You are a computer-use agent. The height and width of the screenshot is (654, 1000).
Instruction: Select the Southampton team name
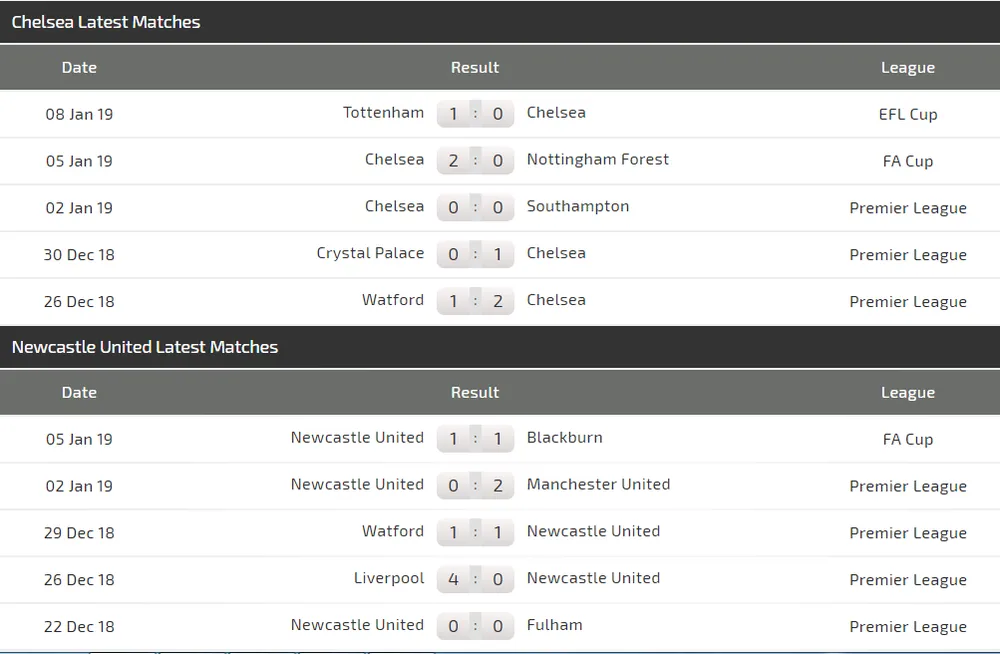[578, 207]
